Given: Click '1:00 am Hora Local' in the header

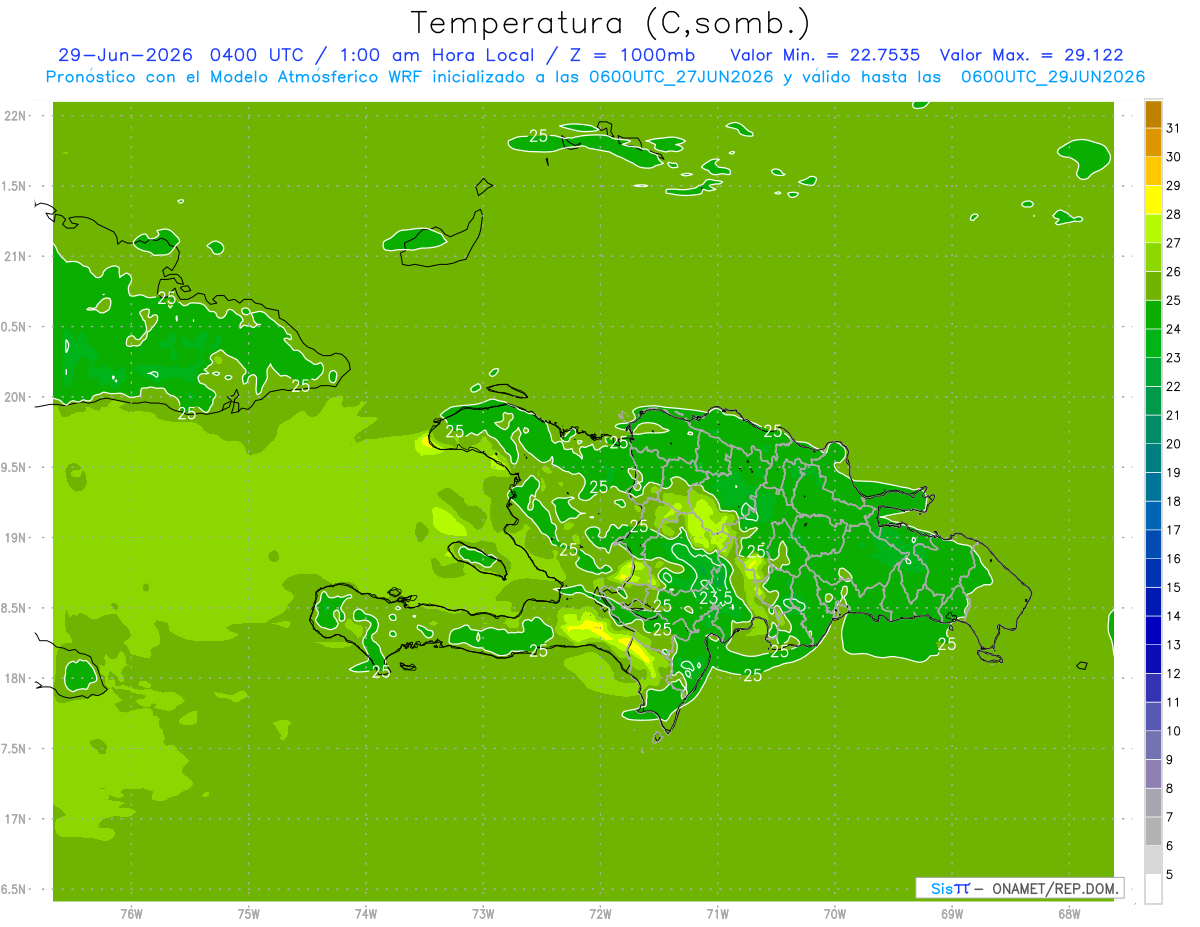Looking at the screenshot, I should [438, 55].
